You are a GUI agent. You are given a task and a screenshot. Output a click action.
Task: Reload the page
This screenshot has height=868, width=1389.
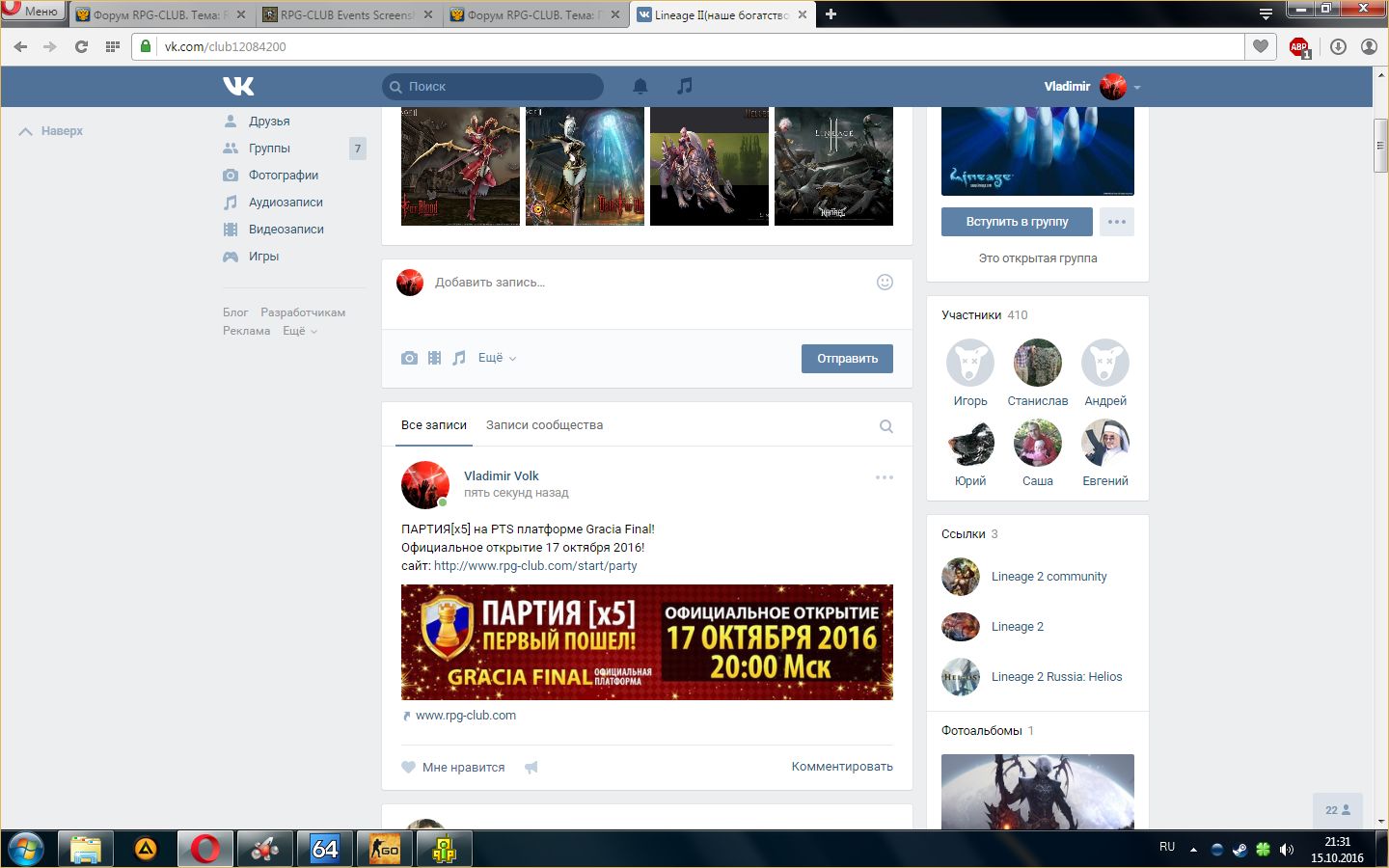pos(81,46)
